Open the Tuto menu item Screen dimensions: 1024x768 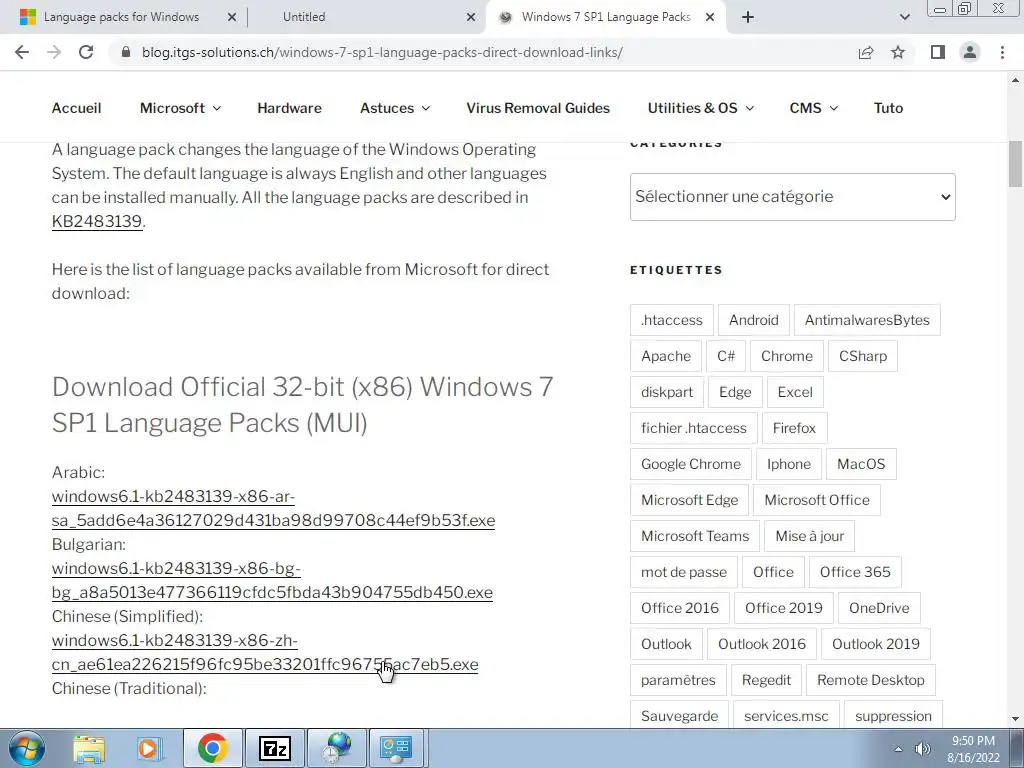point(888,108)
